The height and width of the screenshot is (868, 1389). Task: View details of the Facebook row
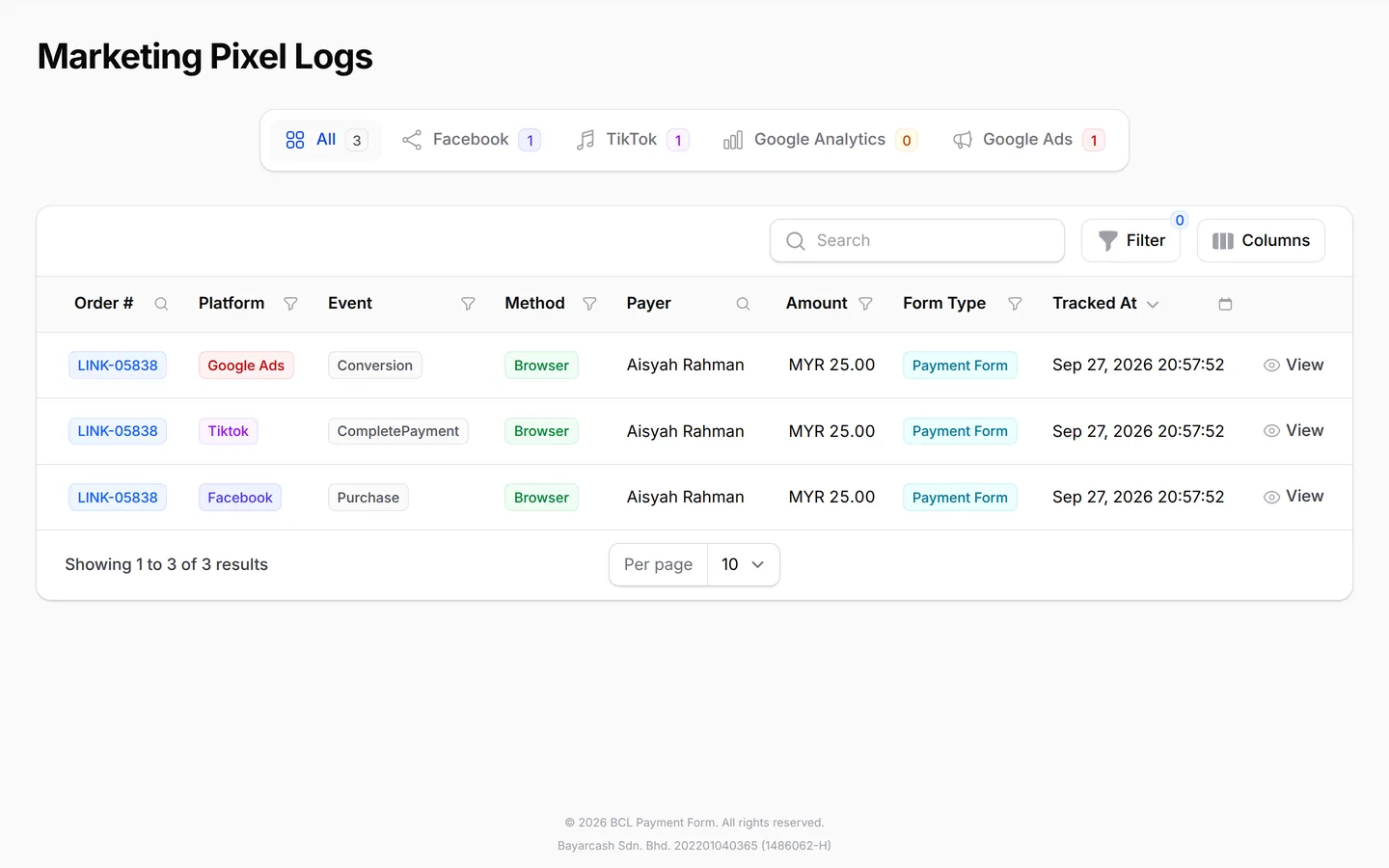(1294, 496)
